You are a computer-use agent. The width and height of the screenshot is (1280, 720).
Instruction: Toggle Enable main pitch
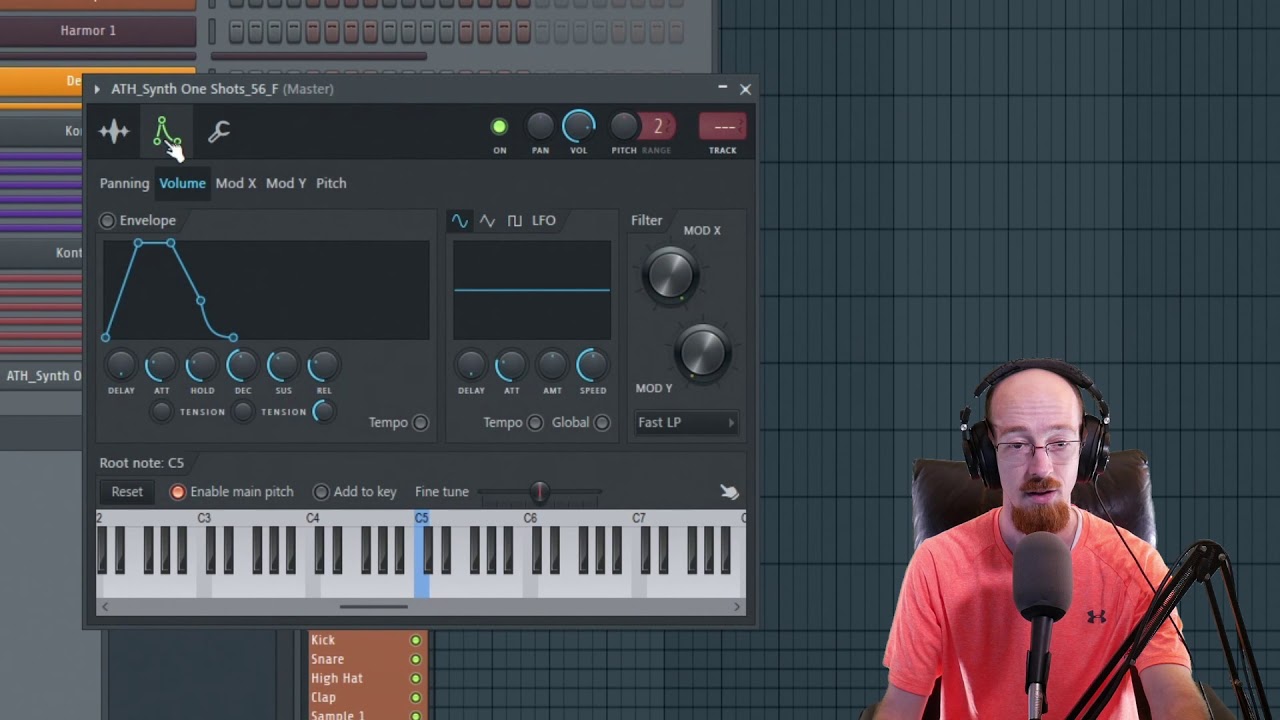point(178,492)
